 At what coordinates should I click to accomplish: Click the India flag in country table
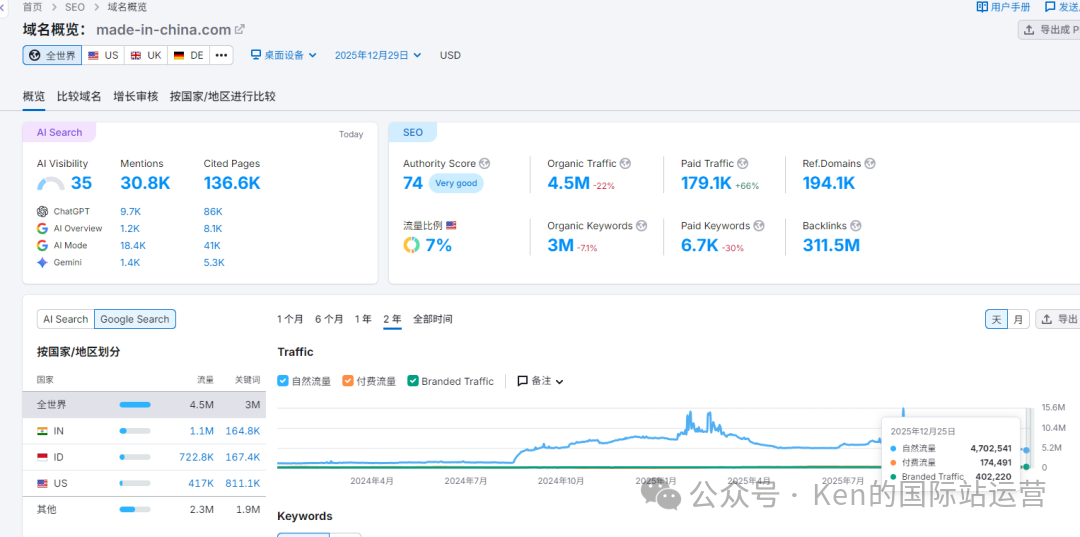(43, 431)
